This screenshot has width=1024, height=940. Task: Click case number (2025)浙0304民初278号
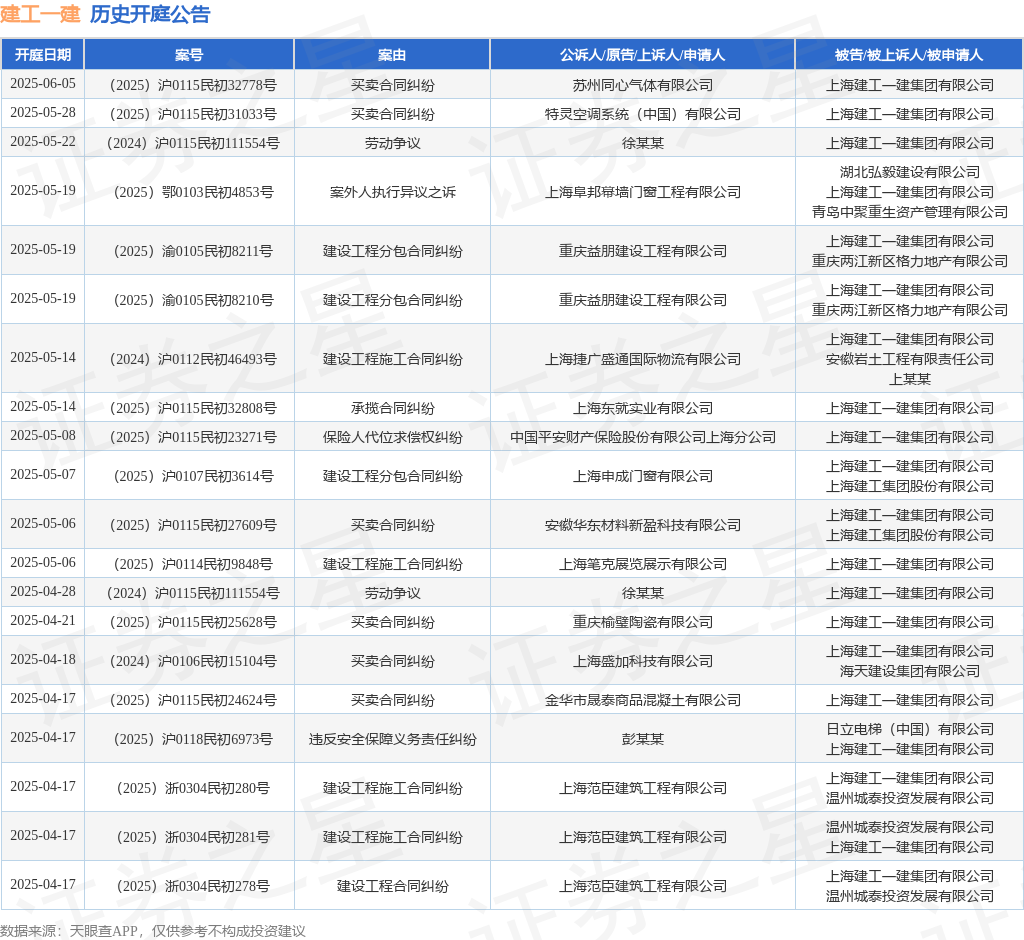(x=193, y=886)
